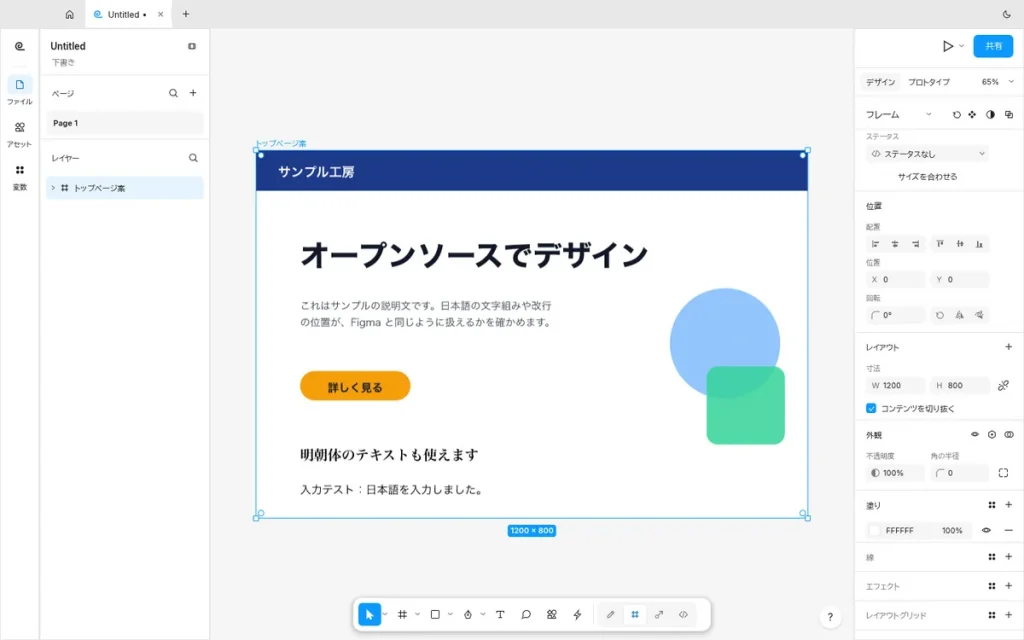Viewport: 1024px width, 640px height.
Task: Go to the Home tab icon
Action: (69, 14)
